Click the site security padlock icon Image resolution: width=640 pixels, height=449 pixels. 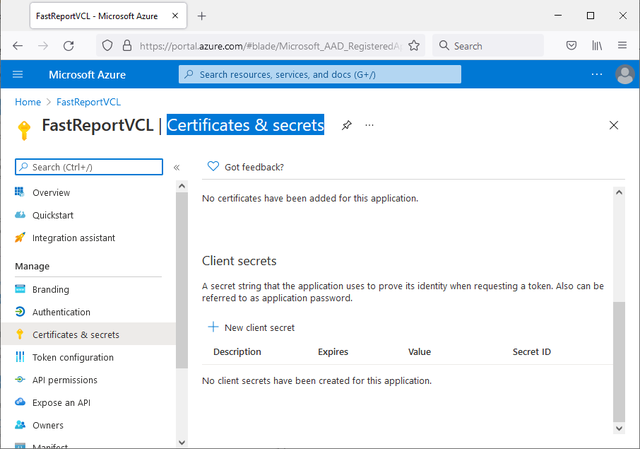click(127, 45)
